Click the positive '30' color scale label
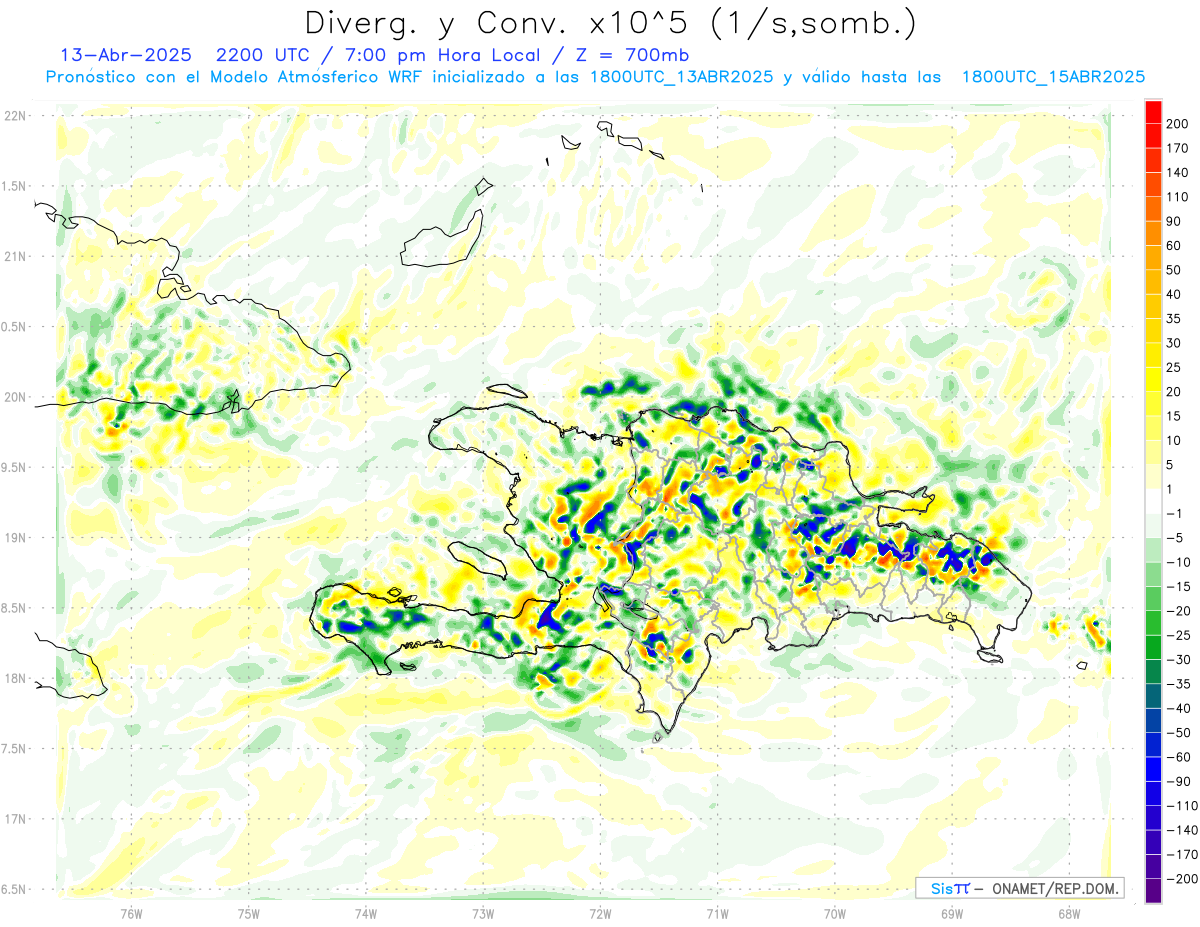Viewport: 1200px width, 927px height. point(1175,343)
